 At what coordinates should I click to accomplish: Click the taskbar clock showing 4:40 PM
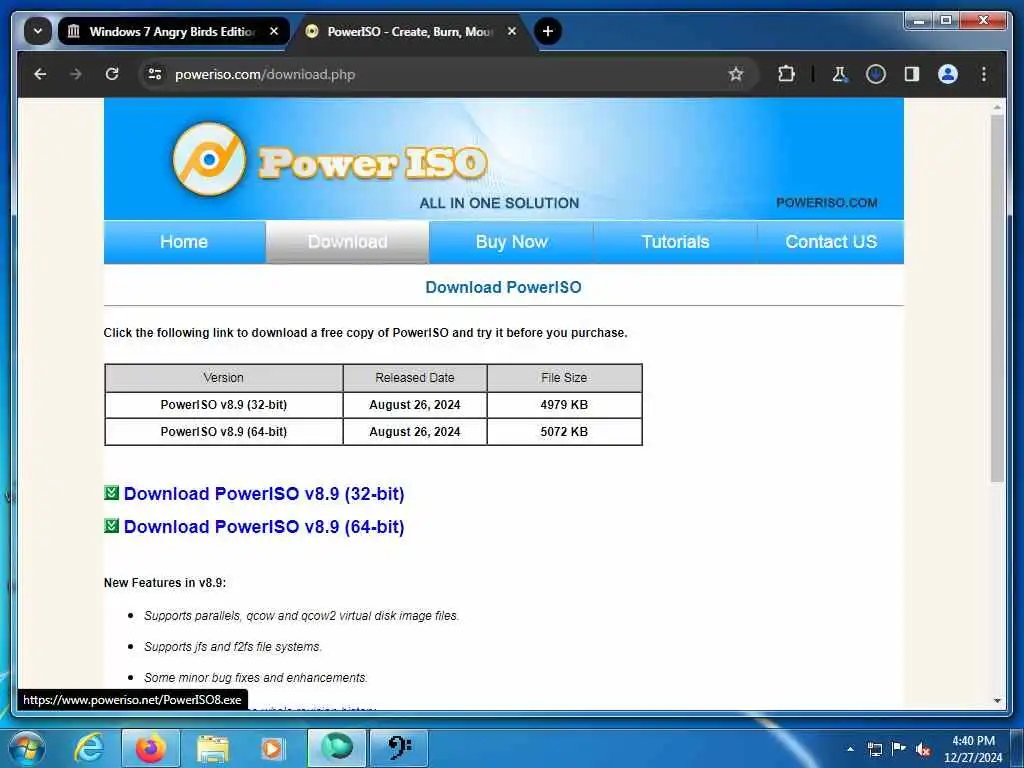coord(973,749)
